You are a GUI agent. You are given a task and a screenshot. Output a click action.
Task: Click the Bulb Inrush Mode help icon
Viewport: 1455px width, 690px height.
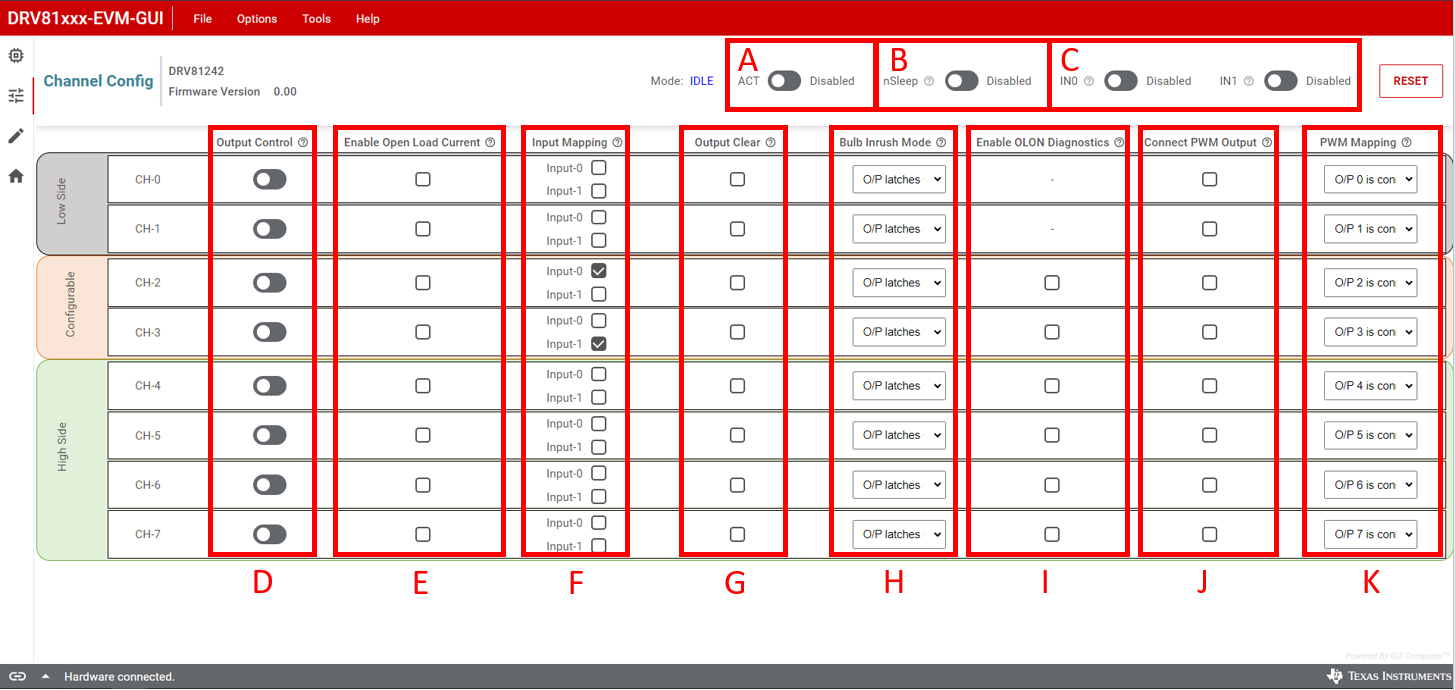tap(941, 142)
